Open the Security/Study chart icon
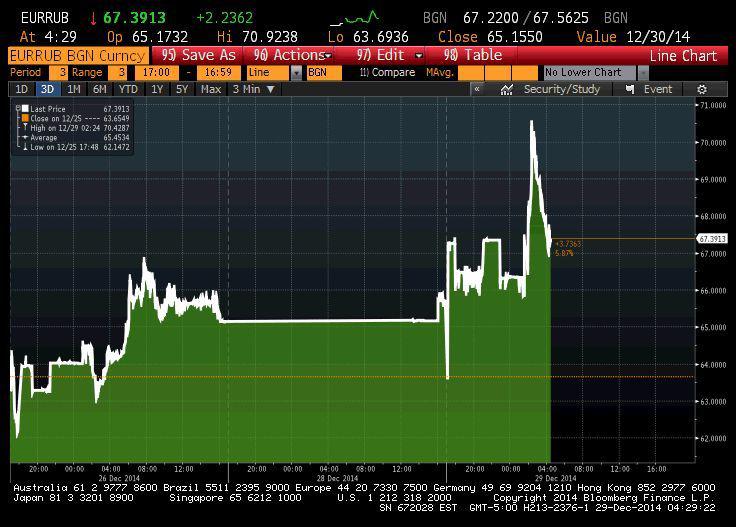 coord(508,89)
